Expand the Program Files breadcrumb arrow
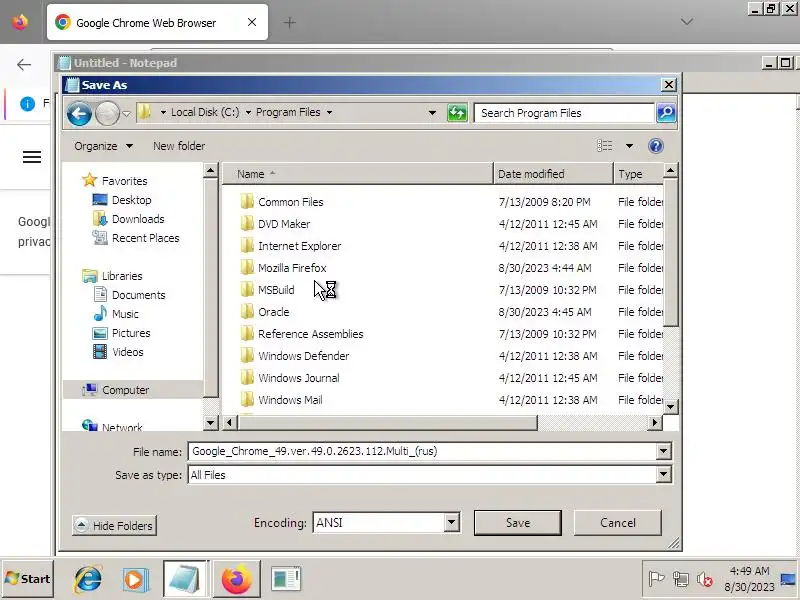800x600 pixels. pos(330,113)
